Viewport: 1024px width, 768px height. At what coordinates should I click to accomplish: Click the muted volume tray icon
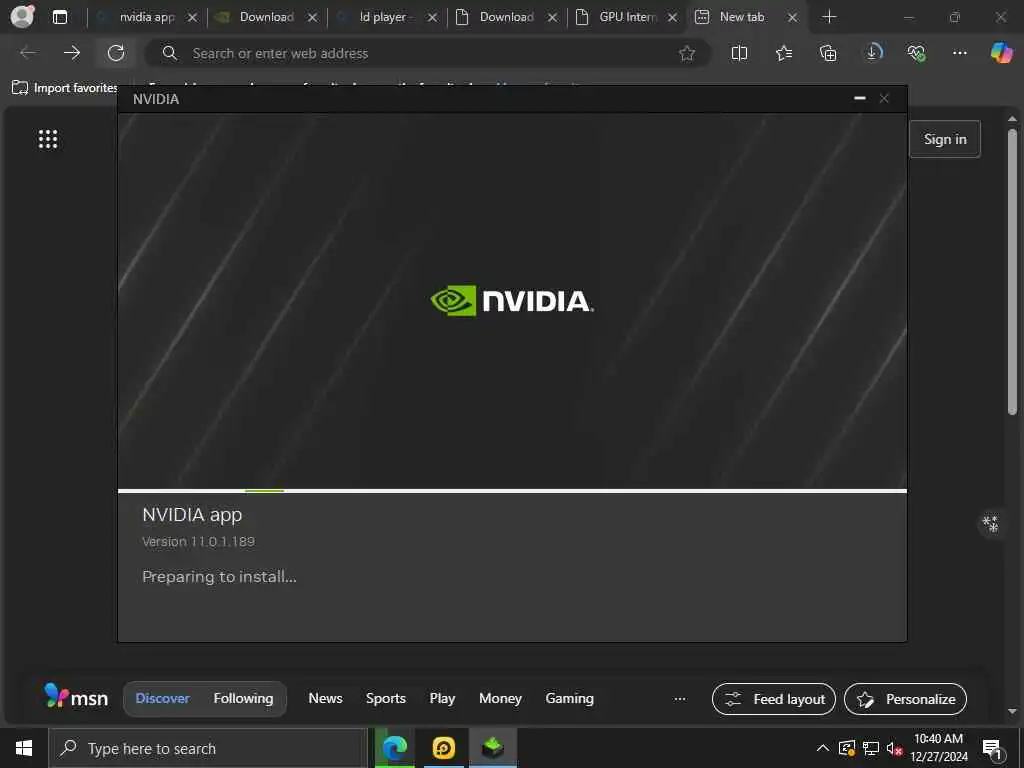895,748
